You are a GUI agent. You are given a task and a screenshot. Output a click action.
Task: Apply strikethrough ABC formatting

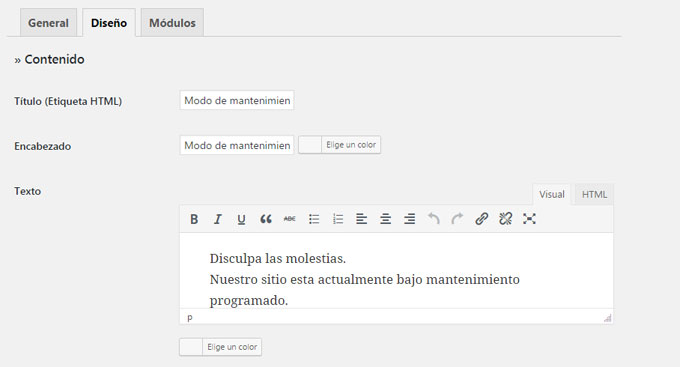tap(290, 219)
